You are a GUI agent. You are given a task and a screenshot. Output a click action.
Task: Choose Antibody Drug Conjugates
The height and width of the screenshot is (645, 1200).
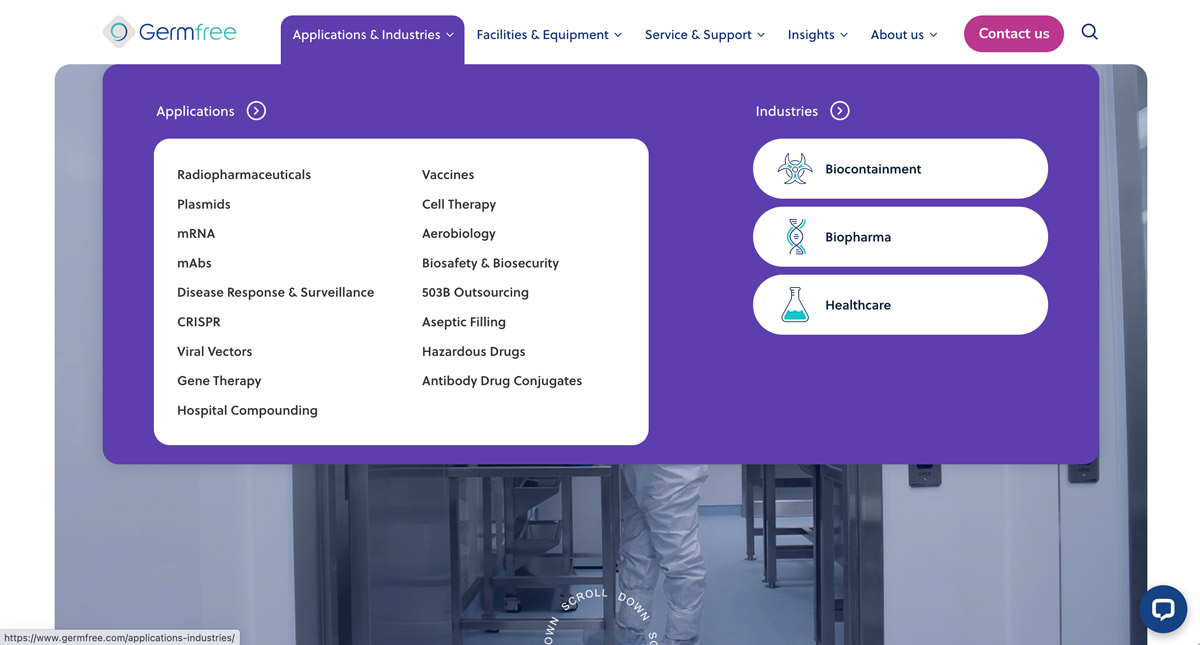click(x=502, y=381)
